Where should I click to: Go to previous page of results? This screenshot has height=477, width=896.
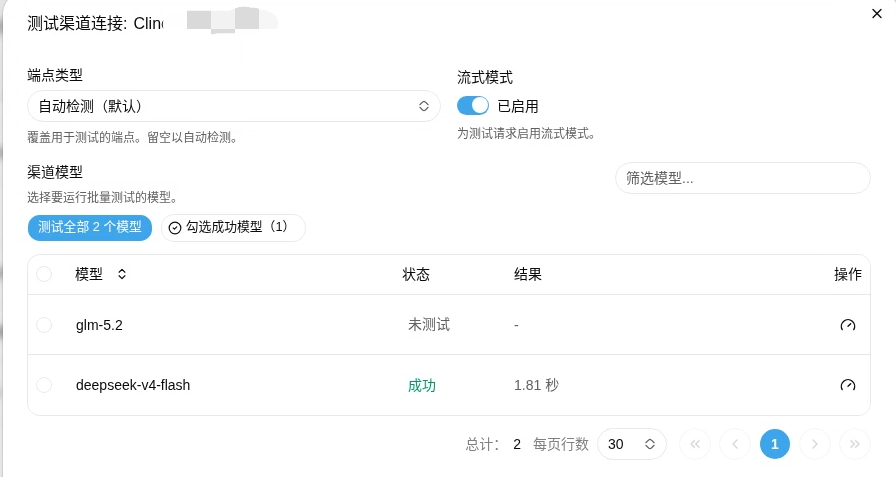pyautogui.click(x=735, y=444)
